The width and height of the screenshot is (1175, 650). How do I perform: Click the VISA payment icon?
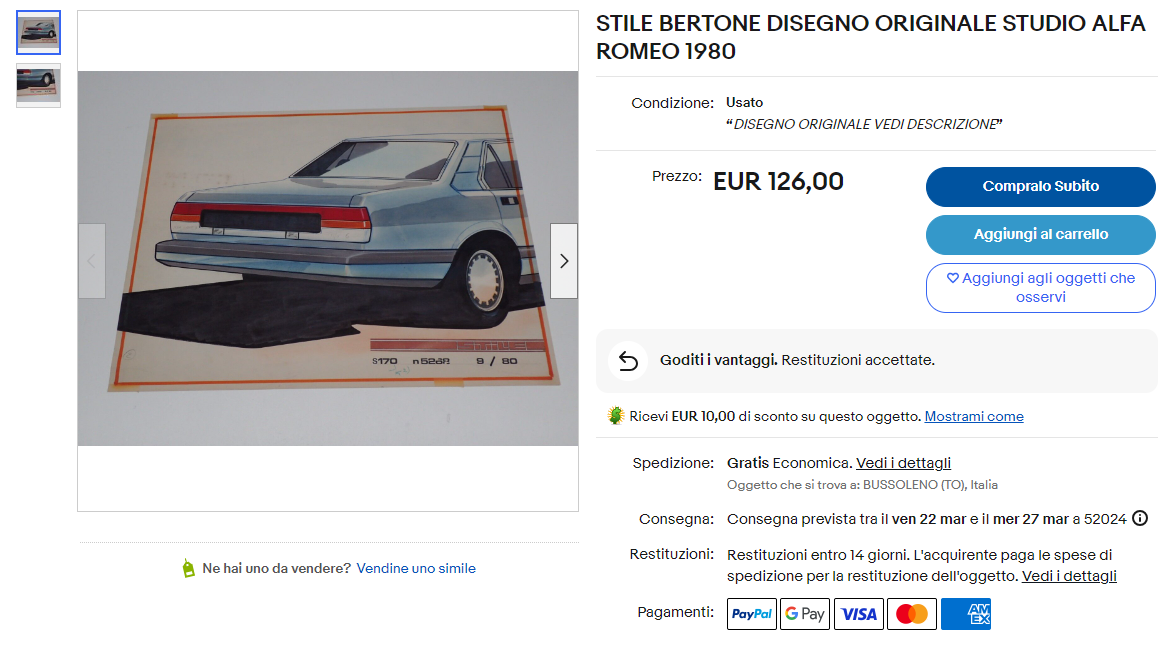coord(859,614)
